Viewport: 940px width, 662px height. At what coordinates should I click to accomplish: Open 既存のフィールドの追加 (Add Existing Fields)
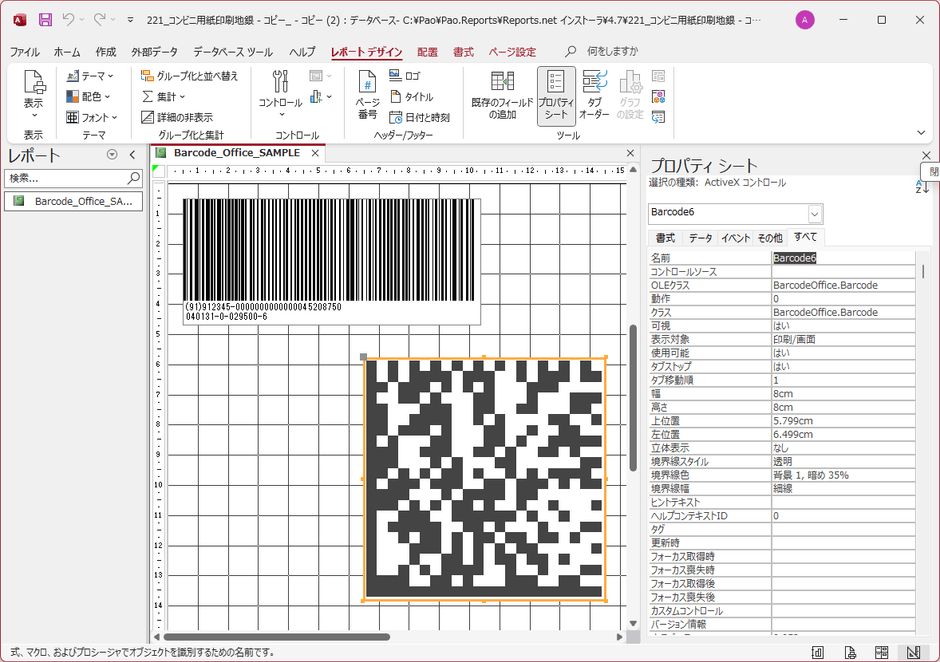(x=502, y=96)
